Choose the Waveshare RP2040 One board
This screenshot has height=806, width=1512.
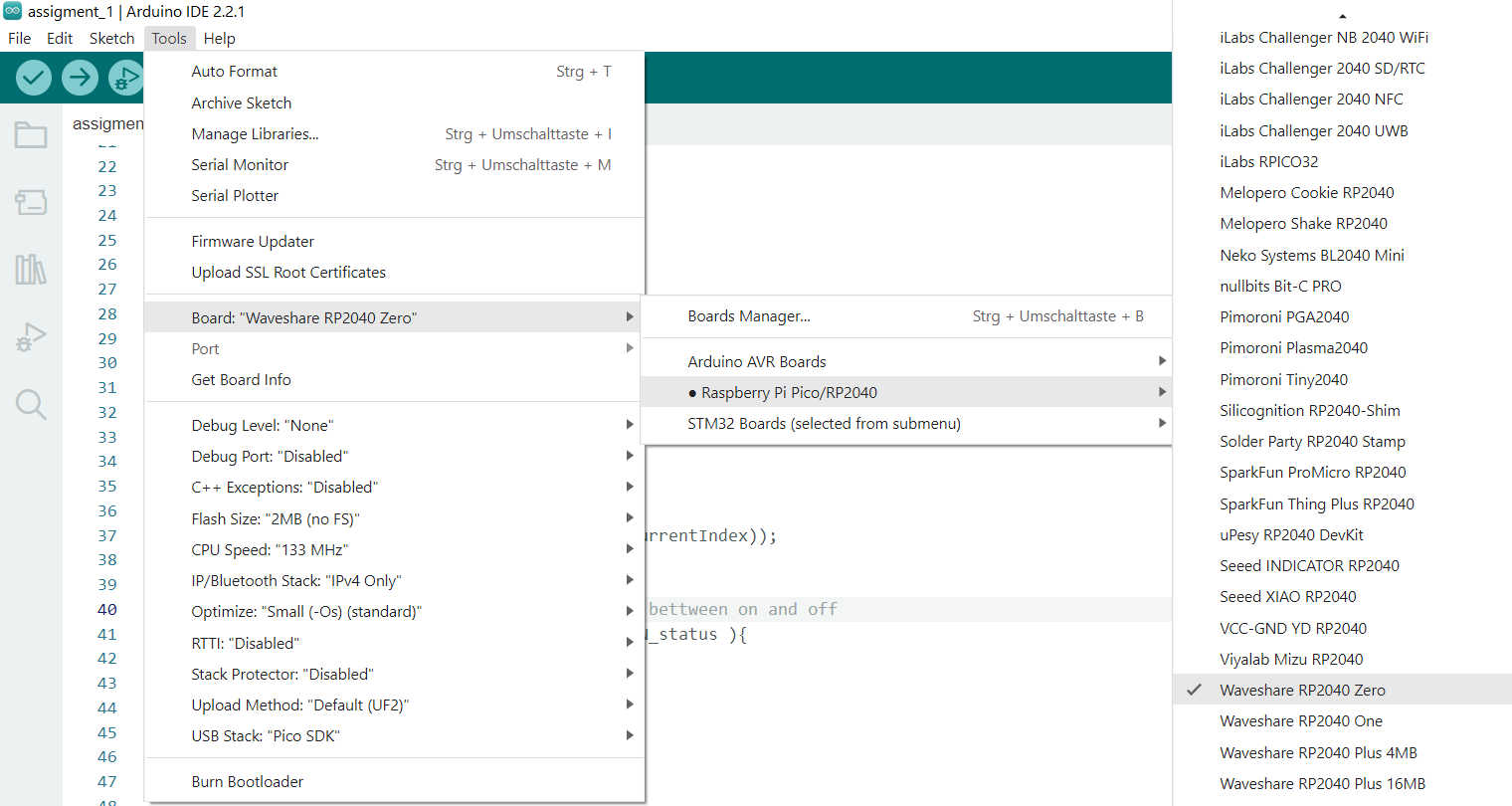(x=1300, y=720)
